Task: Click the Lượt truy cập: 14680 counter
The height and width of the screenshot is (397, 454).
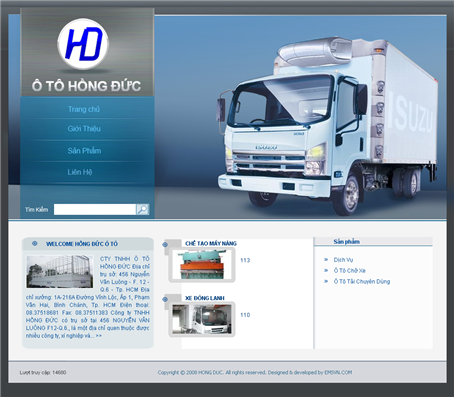Action: 43,372
